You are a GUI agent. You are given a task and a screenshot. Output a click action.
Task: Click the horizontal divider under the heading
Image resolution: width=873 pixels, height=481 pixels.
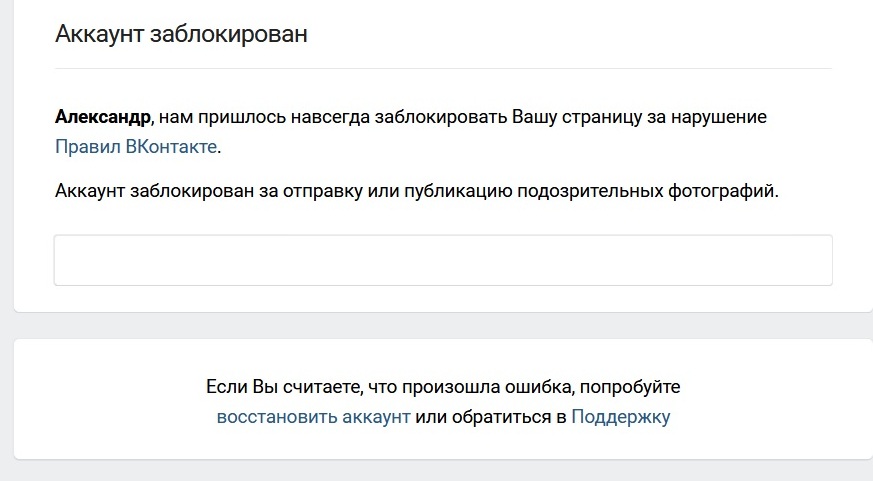point(443,68)
